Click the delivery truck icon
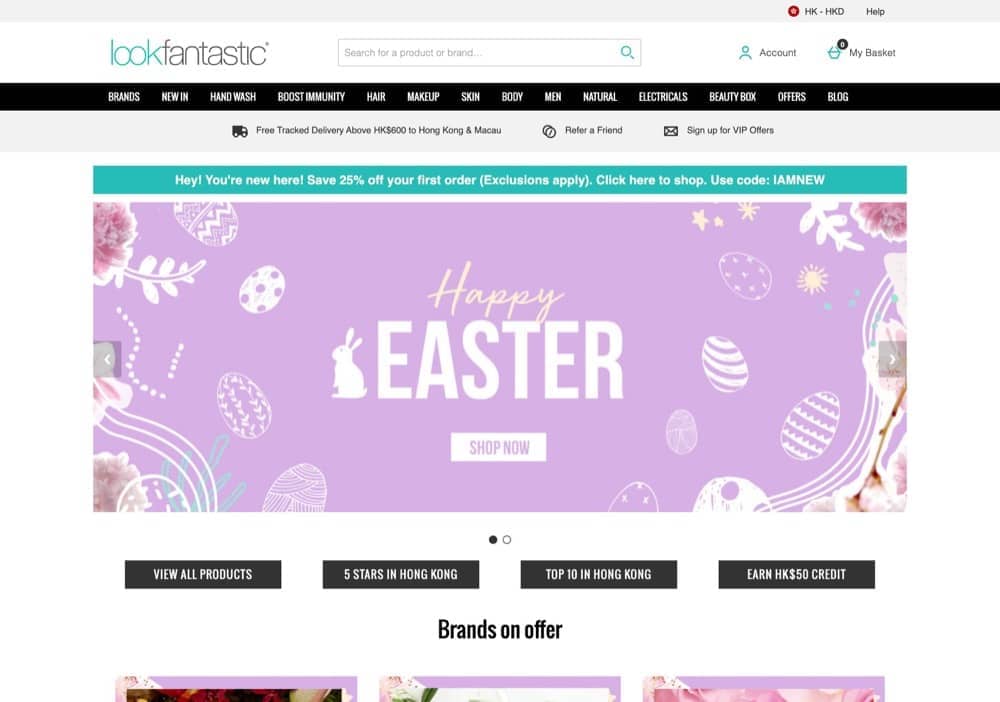 (x=240, y=131)
